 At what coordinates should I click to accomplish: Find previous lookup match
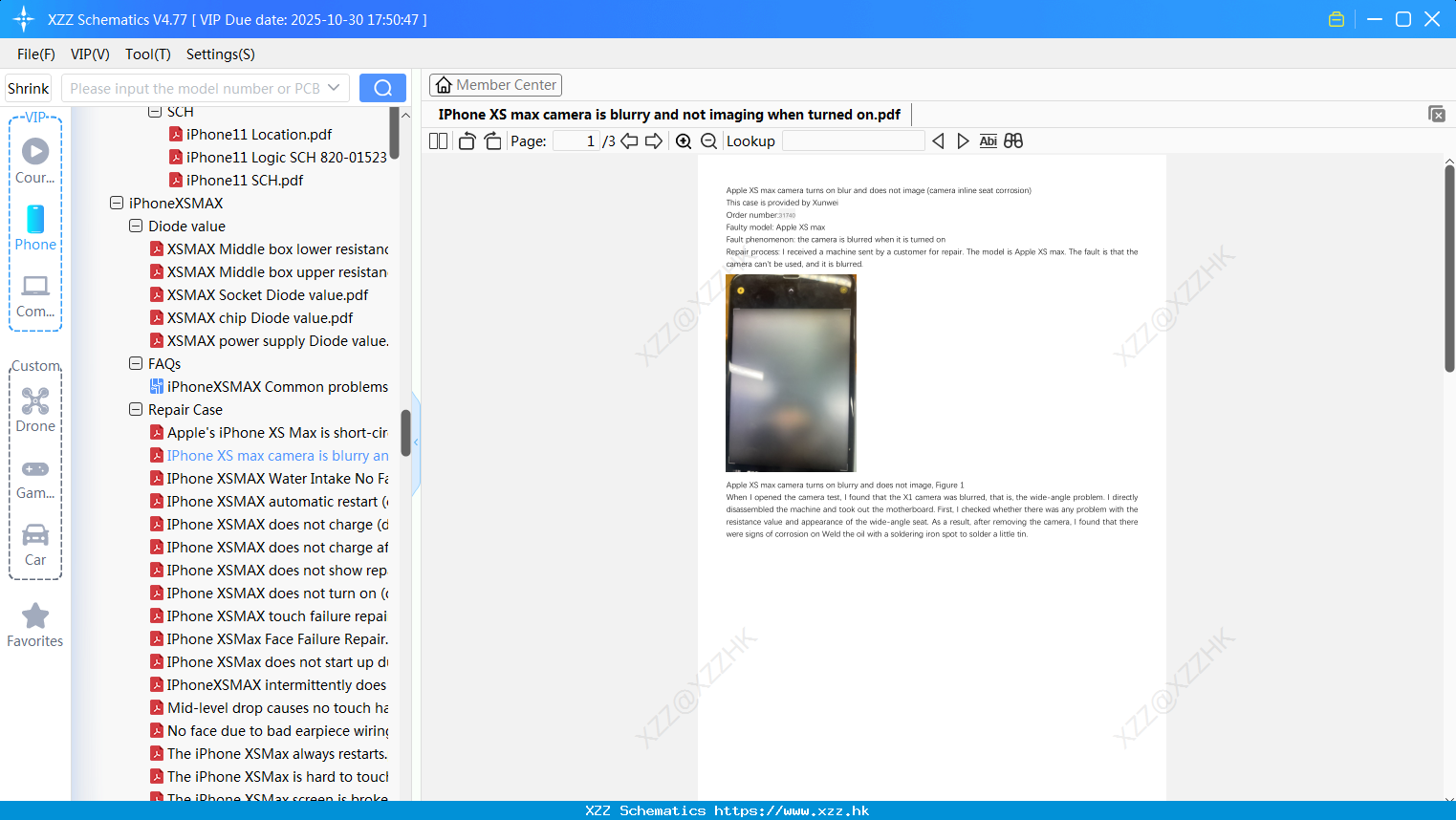(938, 141)
